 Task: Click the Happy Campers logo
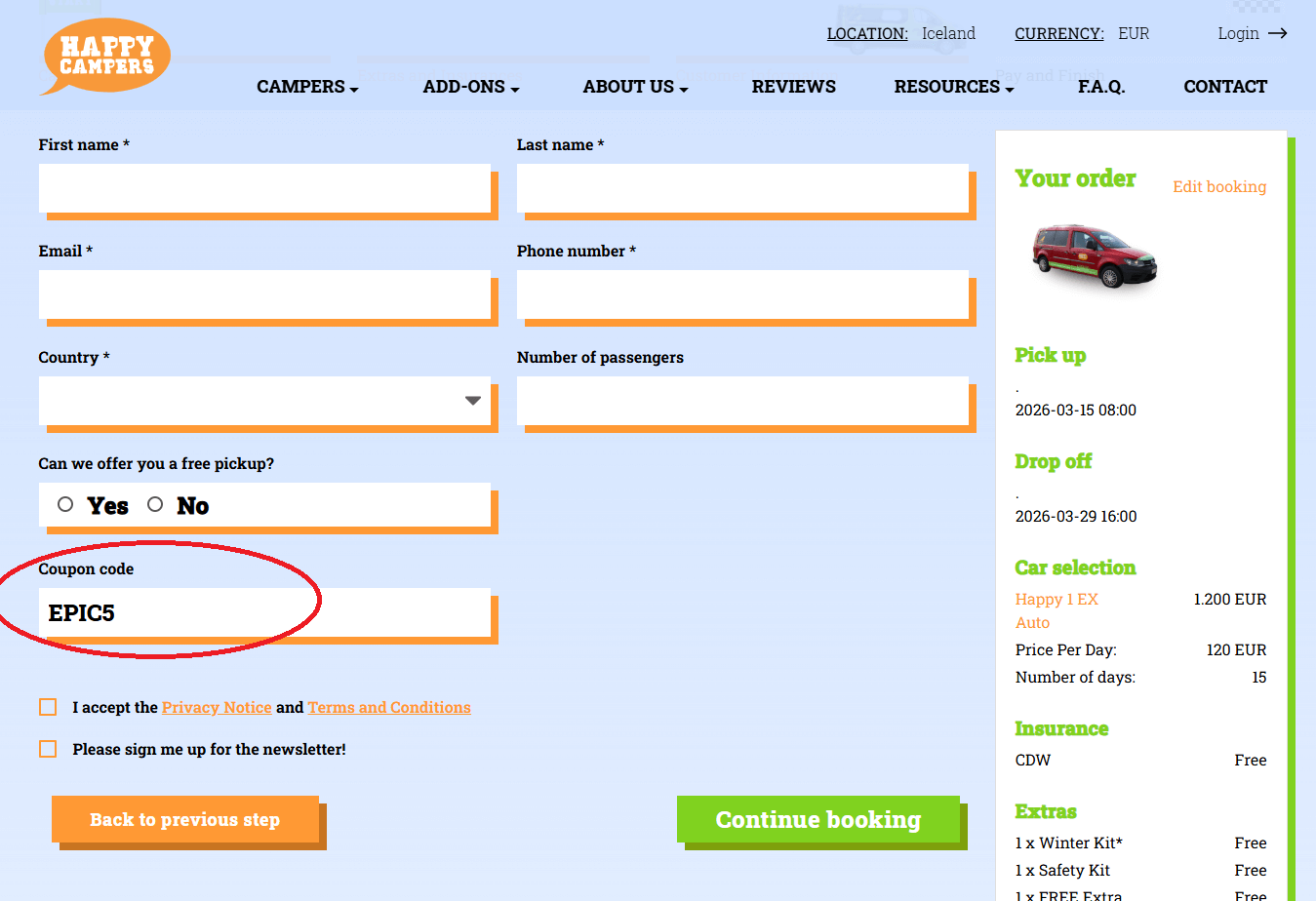[106, 57]
